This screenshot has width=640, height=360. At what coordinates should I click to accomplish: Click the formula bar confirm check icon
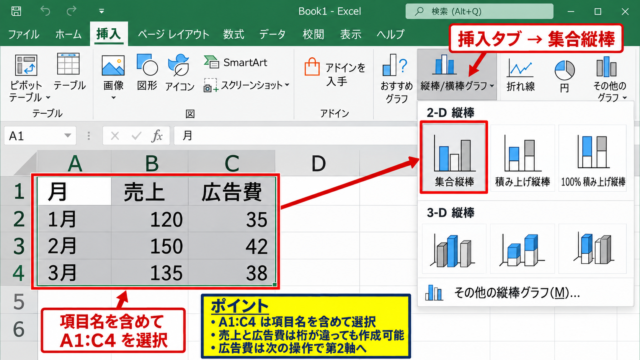(x=136, y=136)
